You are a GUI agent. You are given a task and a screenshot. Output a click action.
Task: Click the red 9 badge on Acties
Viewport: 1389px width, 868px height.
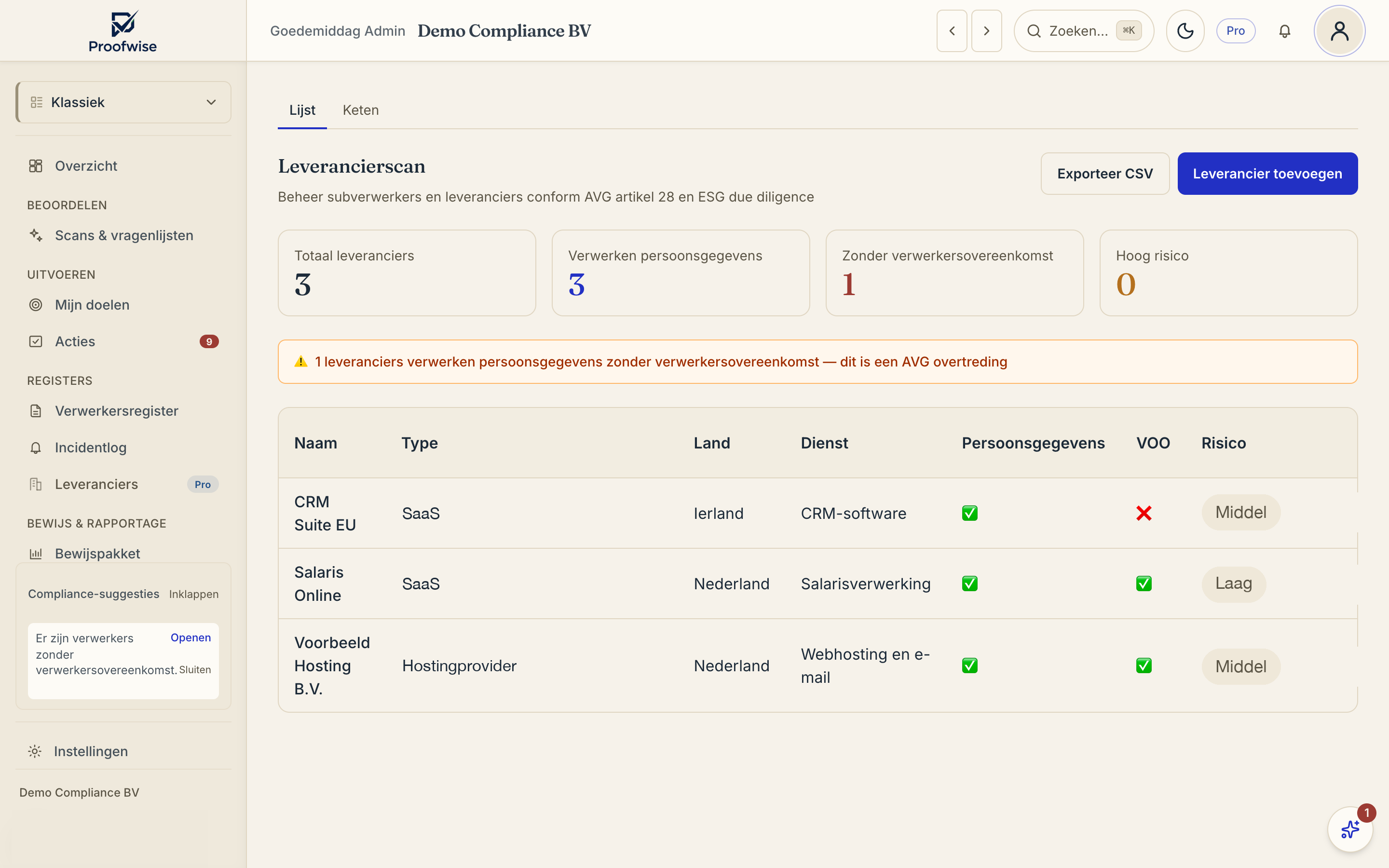209,341
